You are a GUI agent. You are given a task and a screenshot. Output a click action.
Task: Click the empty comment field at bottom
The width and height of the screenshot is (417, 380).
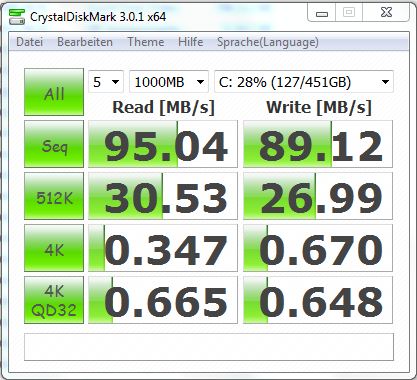209,347
